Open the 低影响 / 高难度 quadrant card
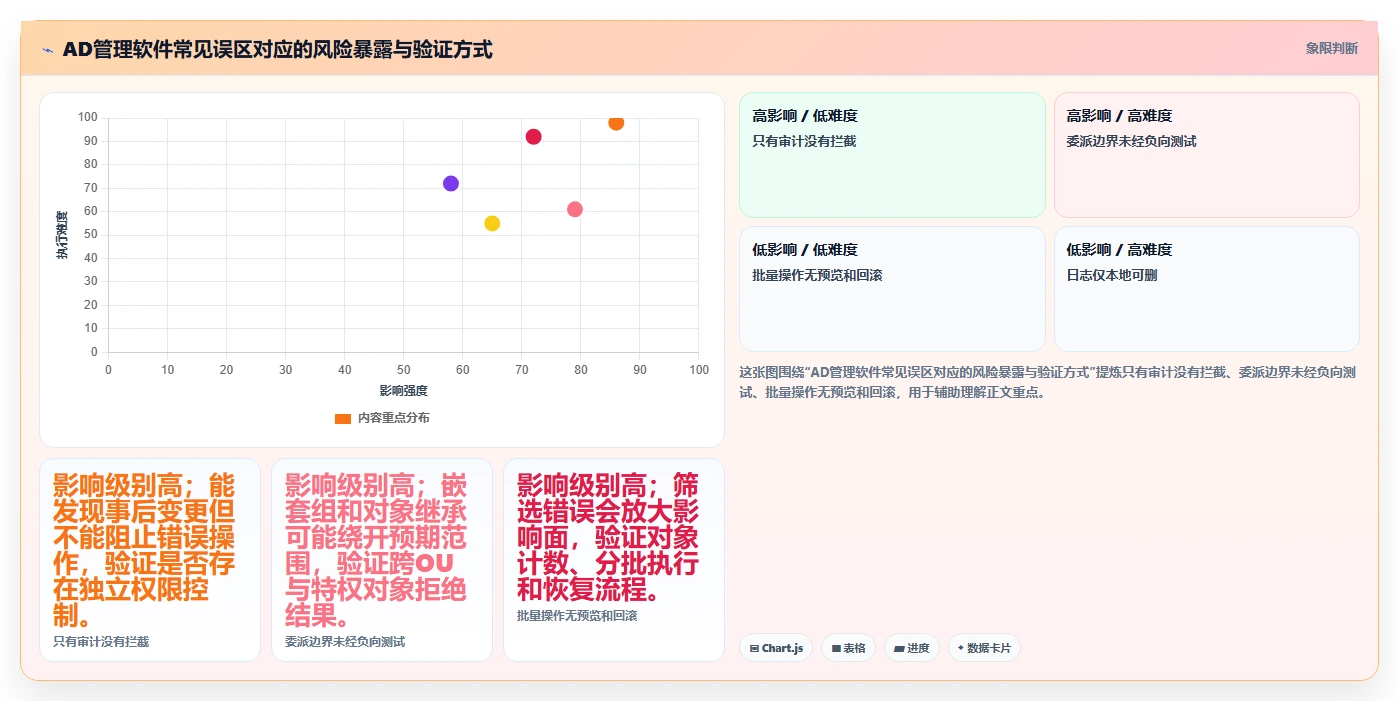Image resolution: width=1399 pixels, height=701 pixels. click(1206, 289)
